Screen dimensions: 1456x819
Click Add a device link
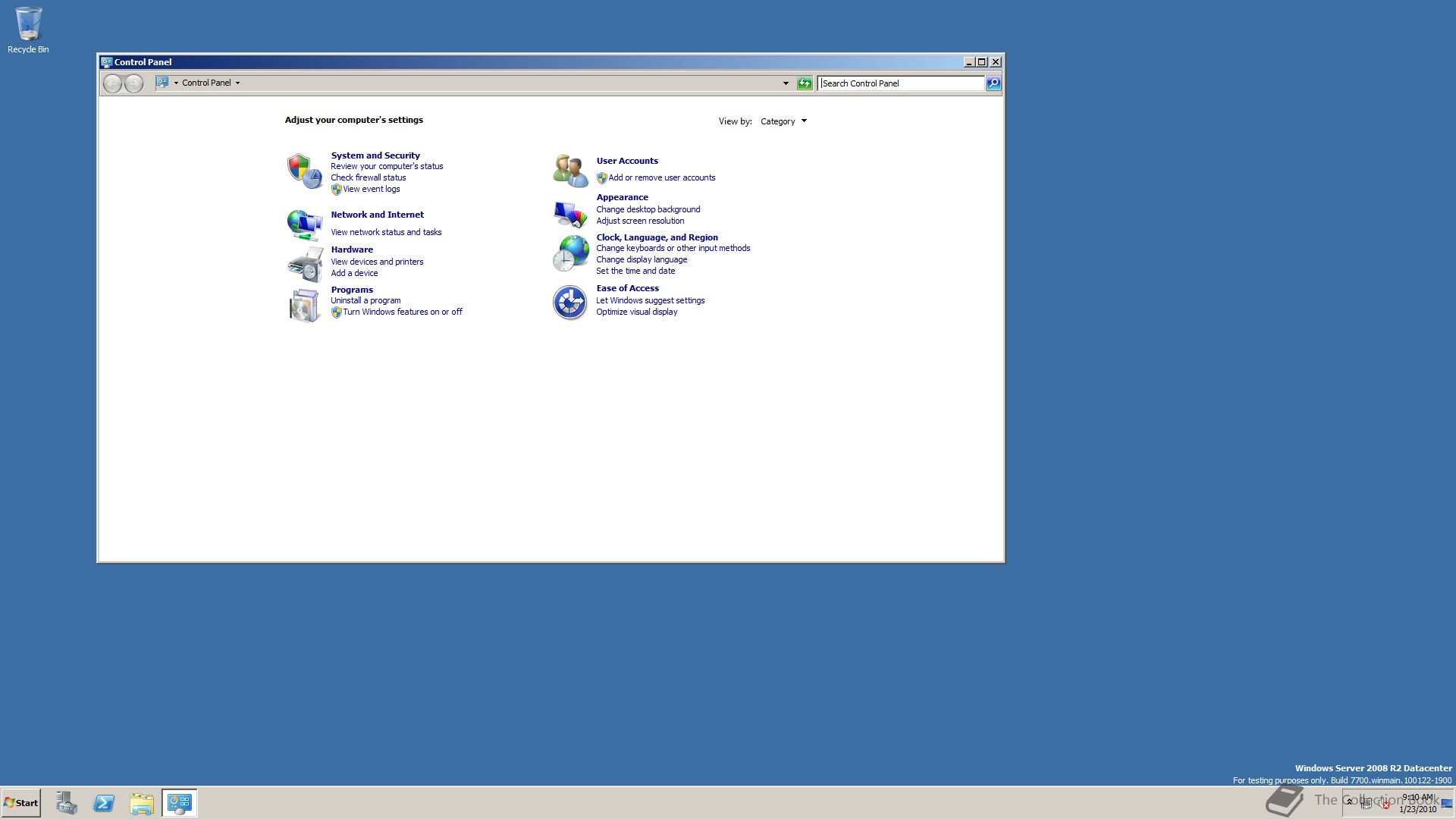[354, 274]
